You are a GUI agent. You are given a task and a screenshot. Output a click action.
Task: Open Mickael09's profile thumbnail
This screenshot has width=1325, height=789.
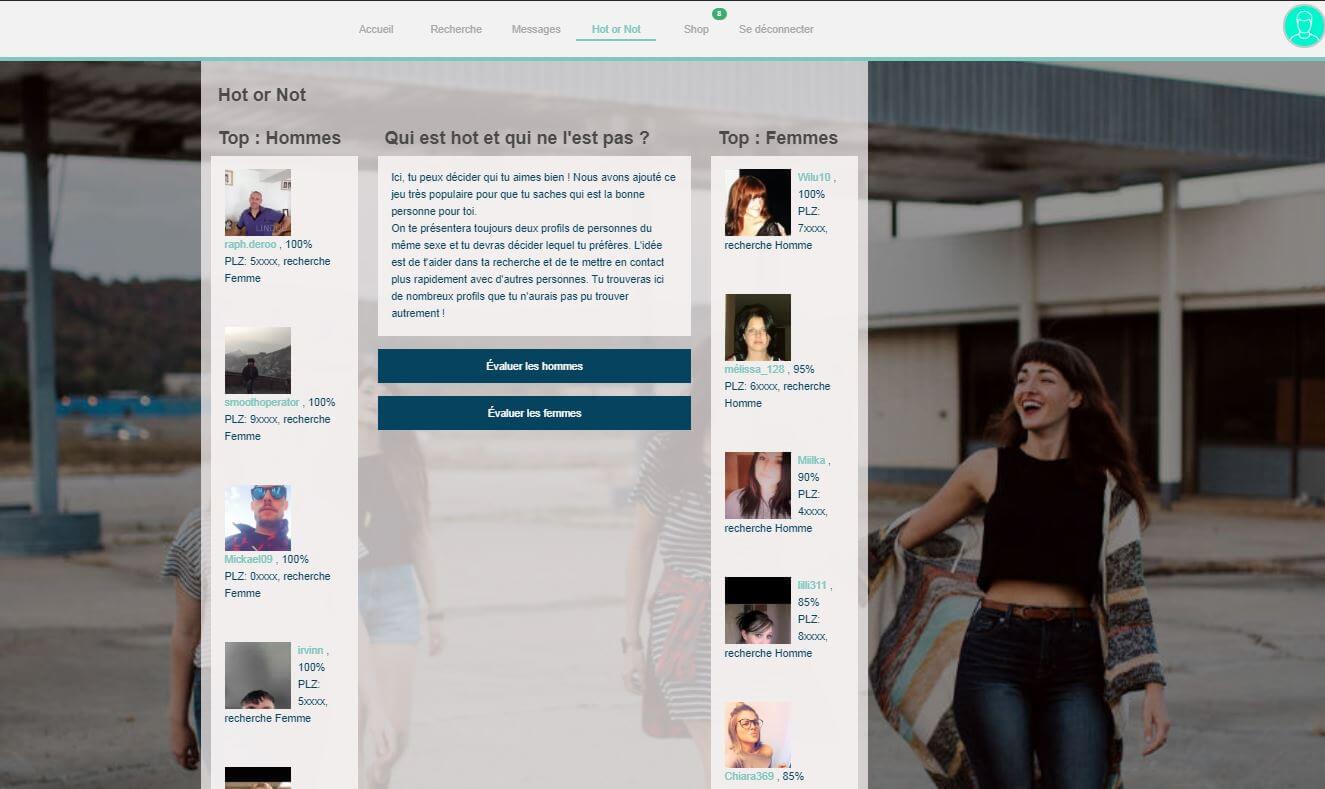coord(257,518)
